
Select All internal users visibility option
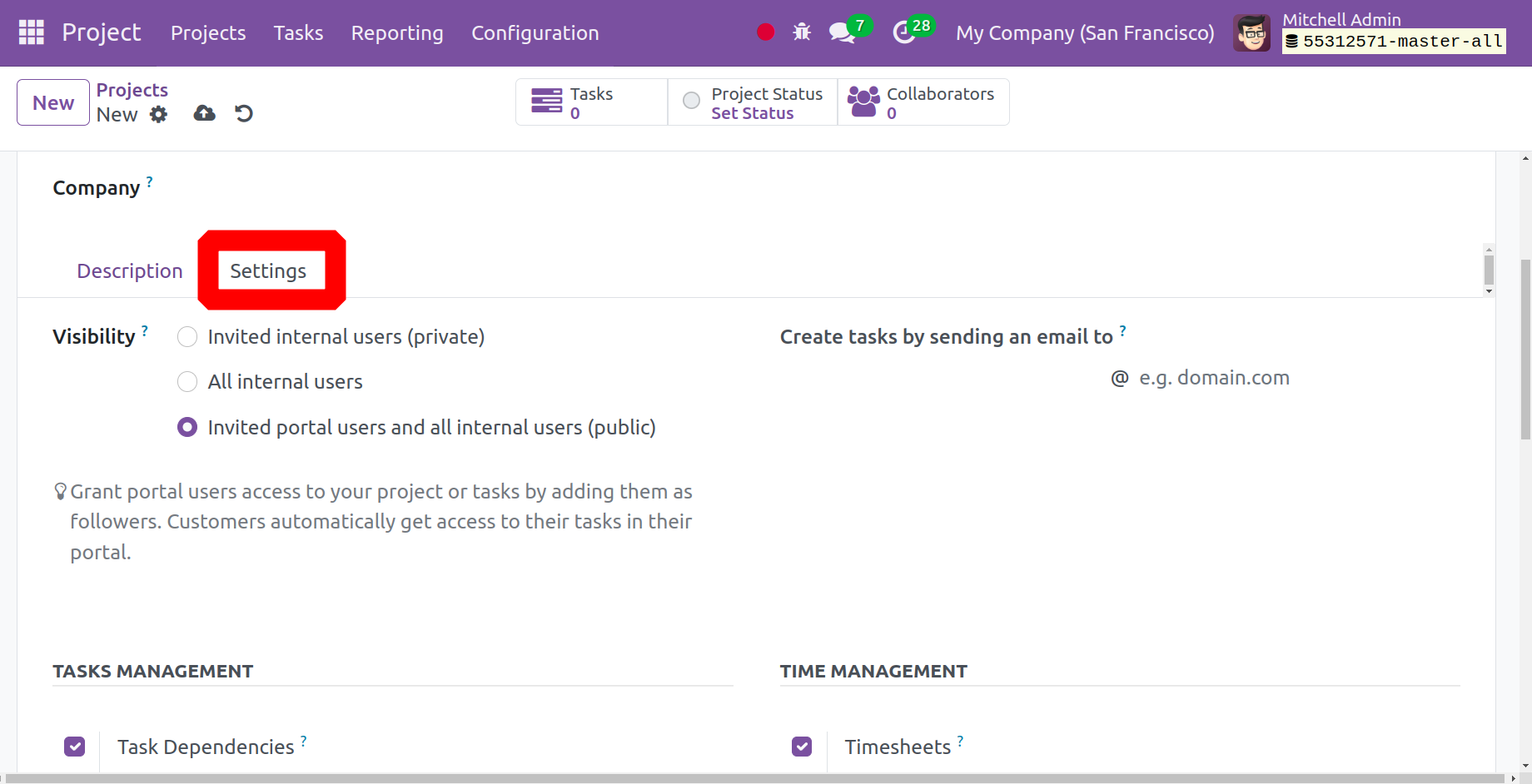tap(187, 382)
